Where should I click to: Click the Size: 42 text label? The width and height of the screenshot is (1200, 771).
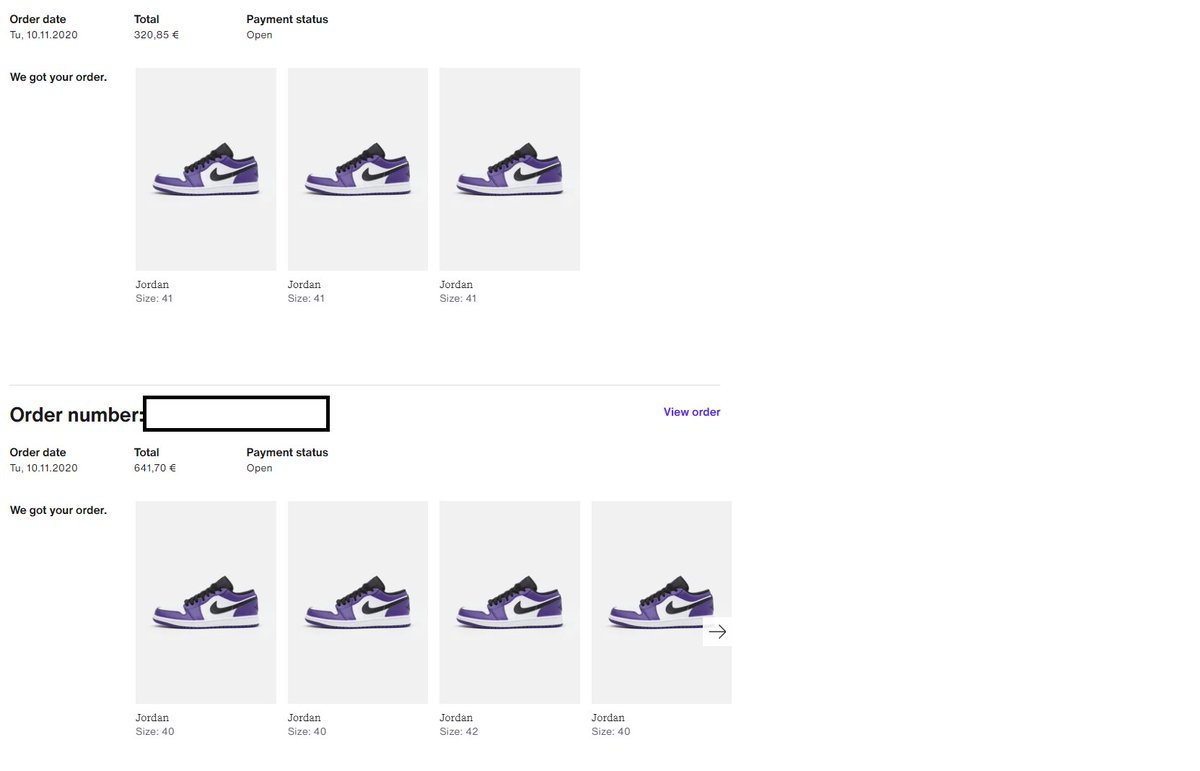pos(458,731)
